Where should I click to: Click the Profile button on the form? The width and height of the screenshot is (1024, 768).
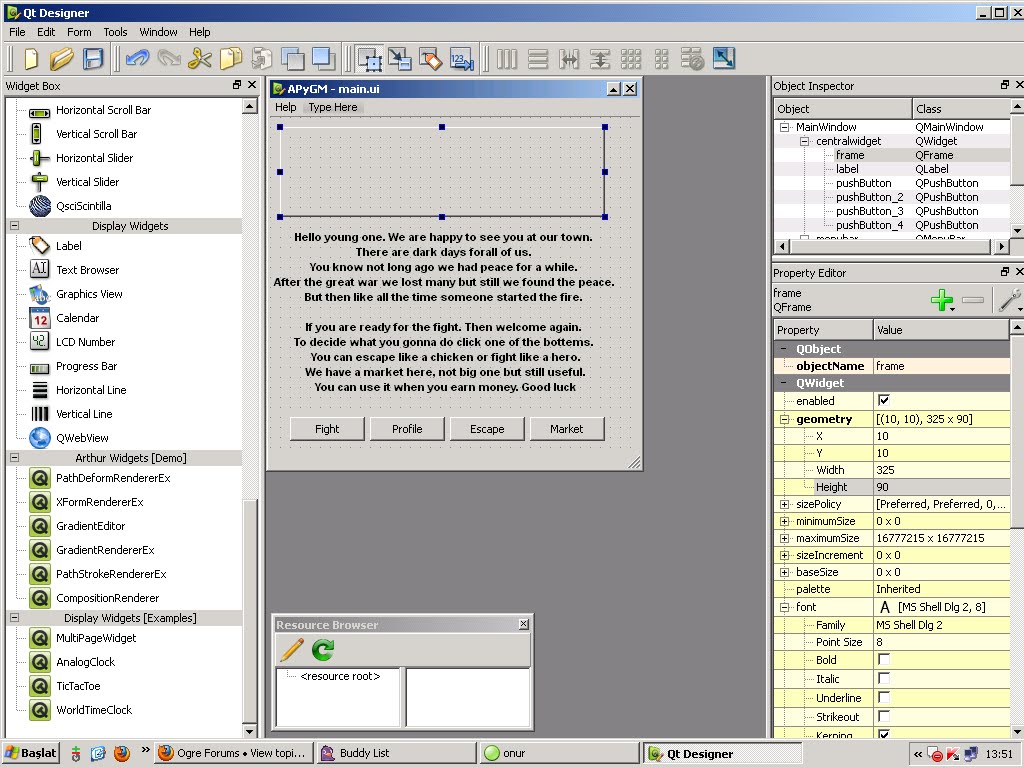click(x=407, y=429)
